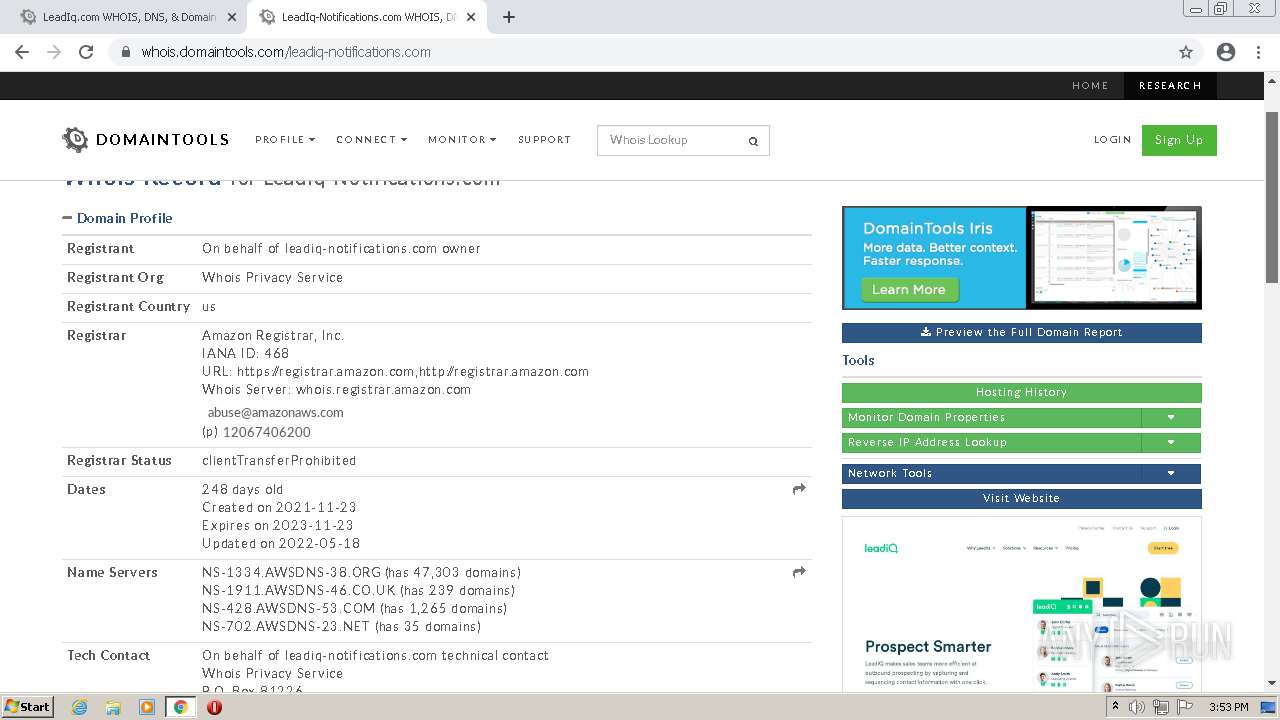1280x720 pixels.
Task: Open the Windows Start menu
Action: pos(27,706)
